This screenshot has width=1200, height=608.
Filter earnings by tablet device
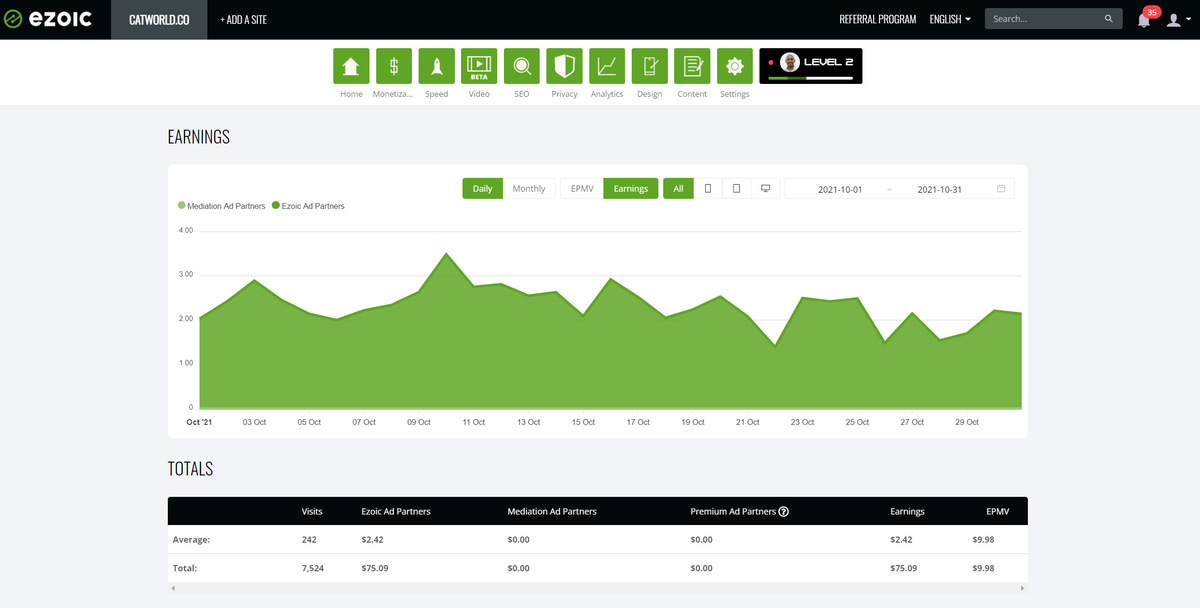[x=737, y=188]
